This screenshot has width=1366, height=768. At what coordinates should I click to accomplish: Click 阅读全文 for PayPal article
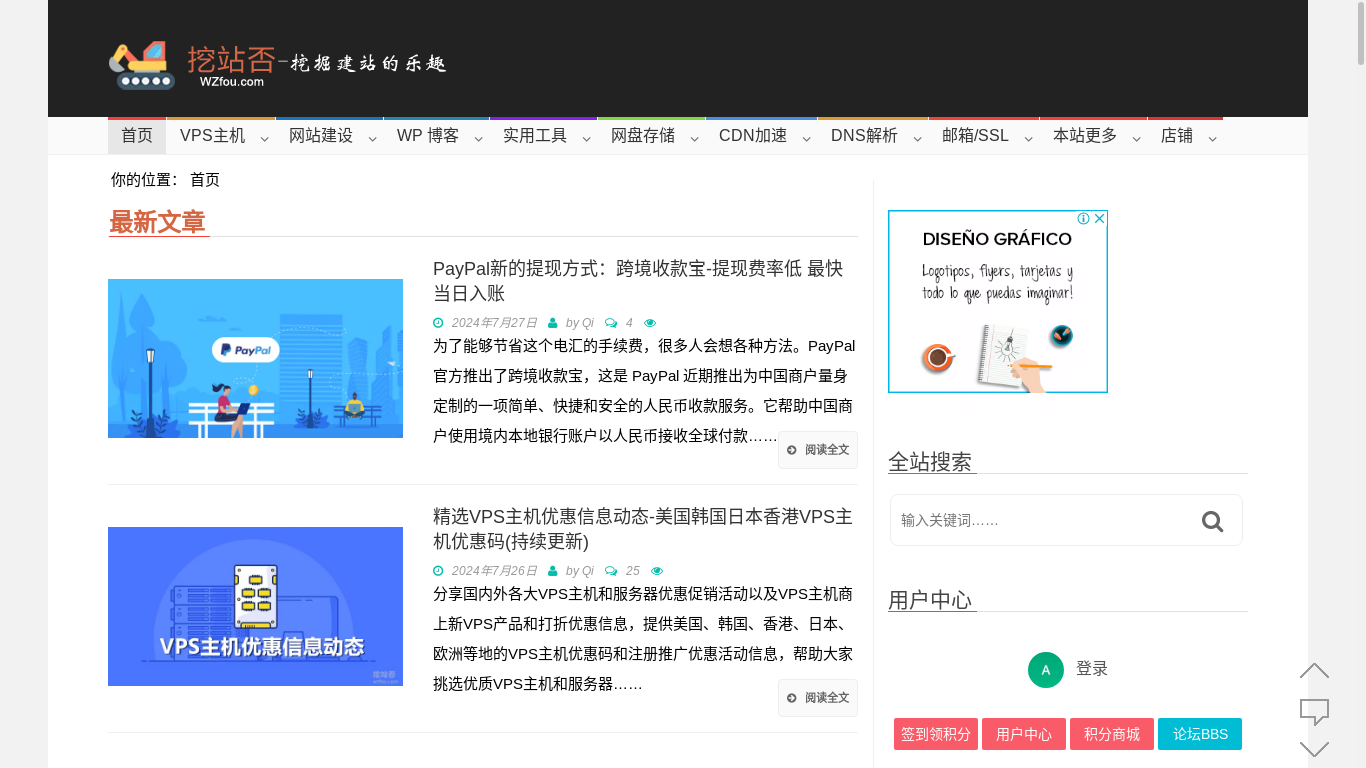pos(818,450)
